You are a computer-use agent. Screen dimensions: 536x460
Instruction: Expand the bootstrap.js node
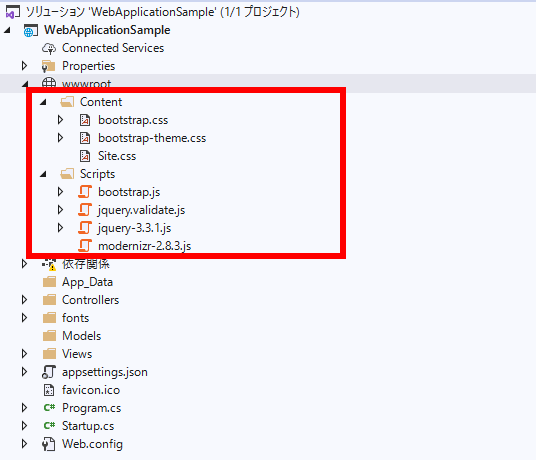(61, 192)
